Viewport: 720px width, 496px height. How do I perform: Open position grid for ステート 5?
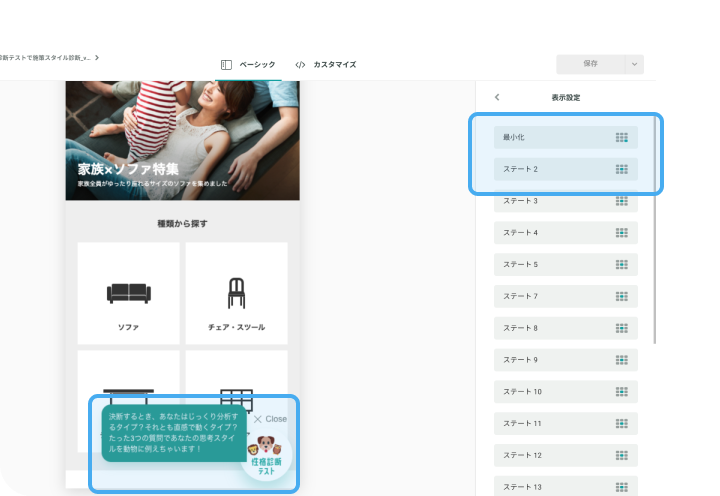(622, 265)
